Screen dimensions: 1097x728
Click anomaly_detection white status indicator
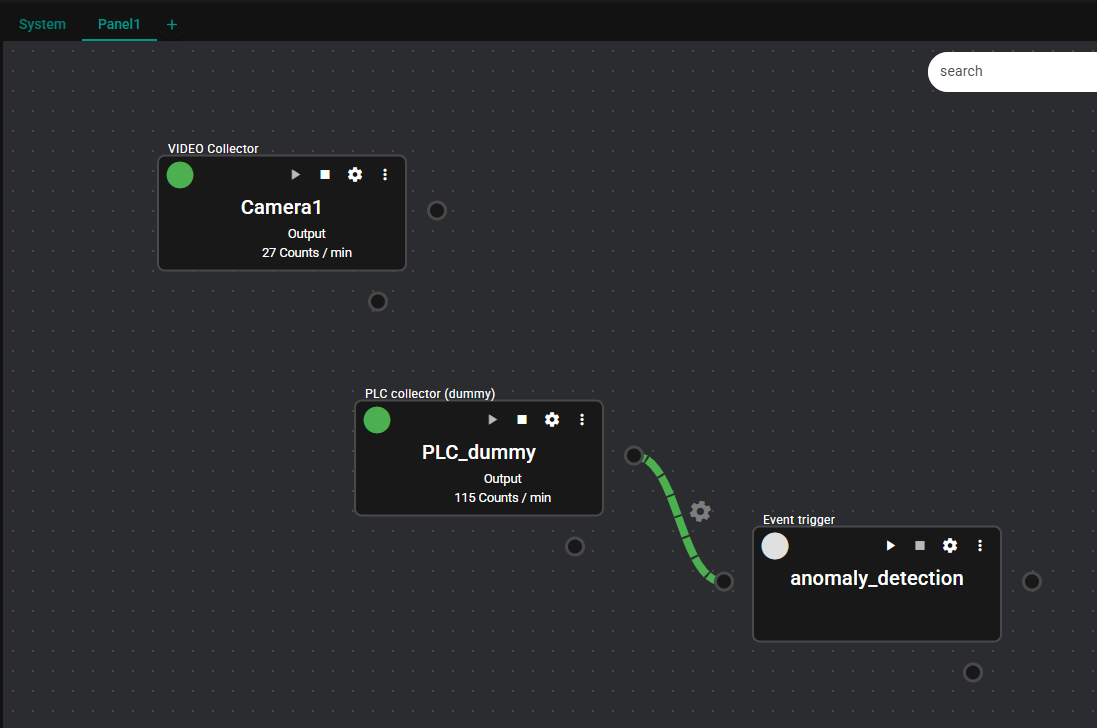point(775,546)
